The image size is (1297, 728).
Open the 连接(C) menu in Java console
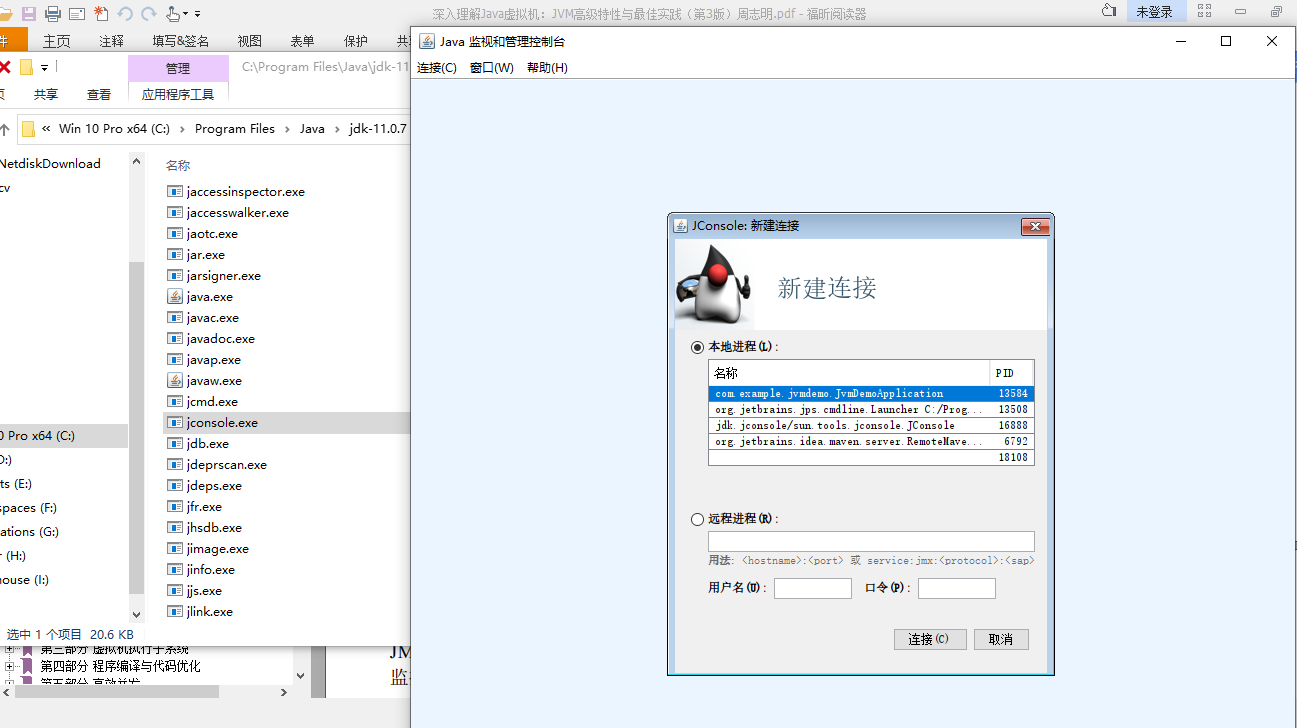[437, 68]
